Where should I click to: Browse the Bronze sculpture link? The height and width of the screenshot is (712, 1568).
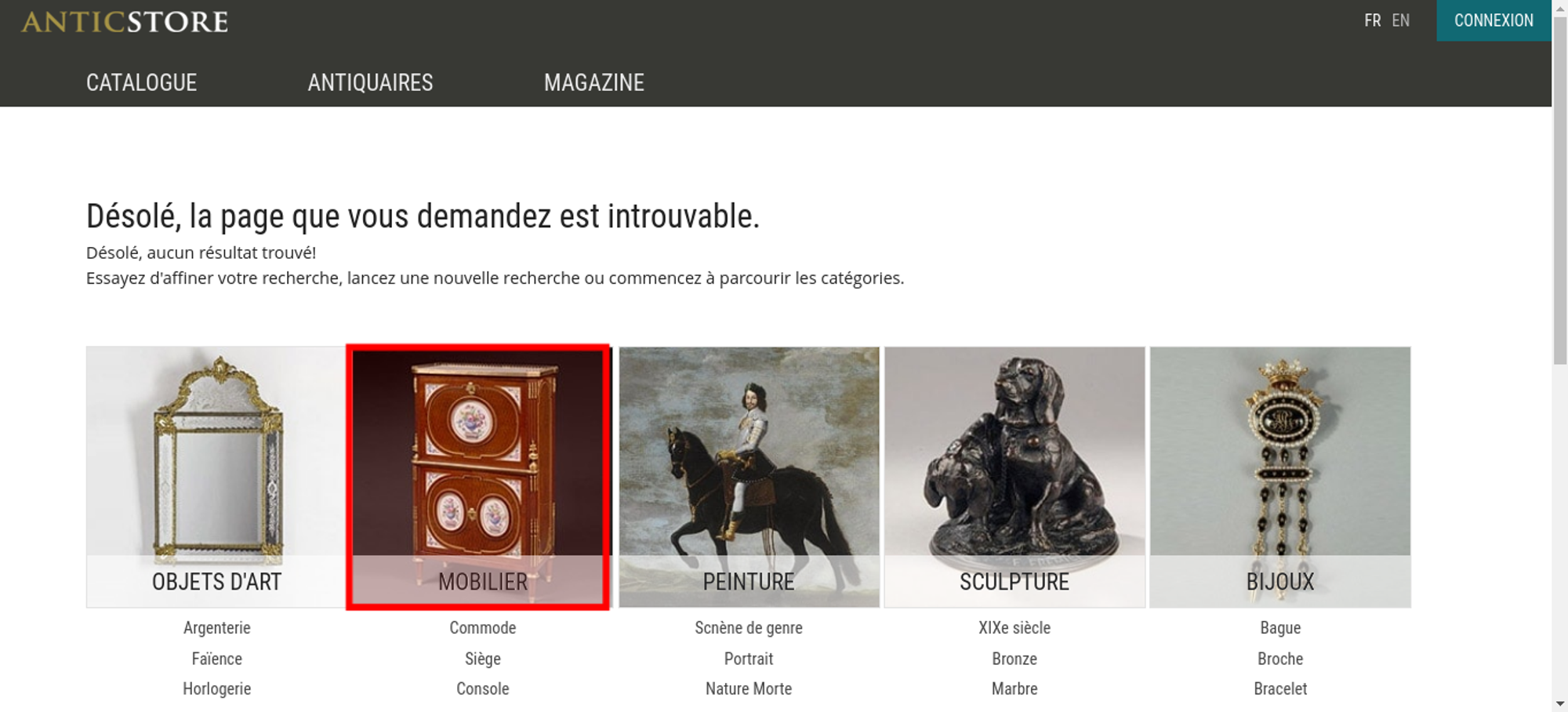pyautogui.click(x=1014, y=659)
